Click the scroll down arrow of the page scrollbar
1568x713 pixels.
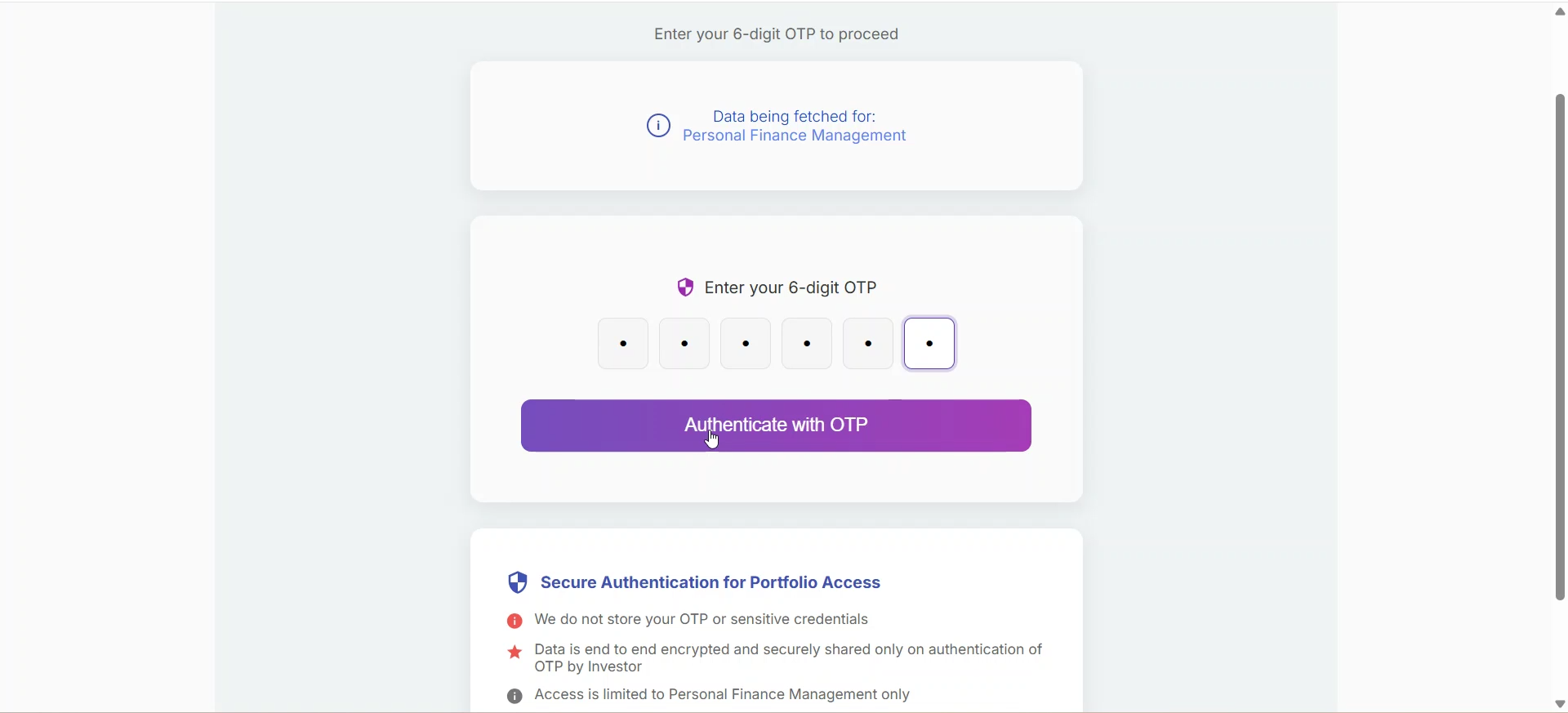[x=1560, y=704]
